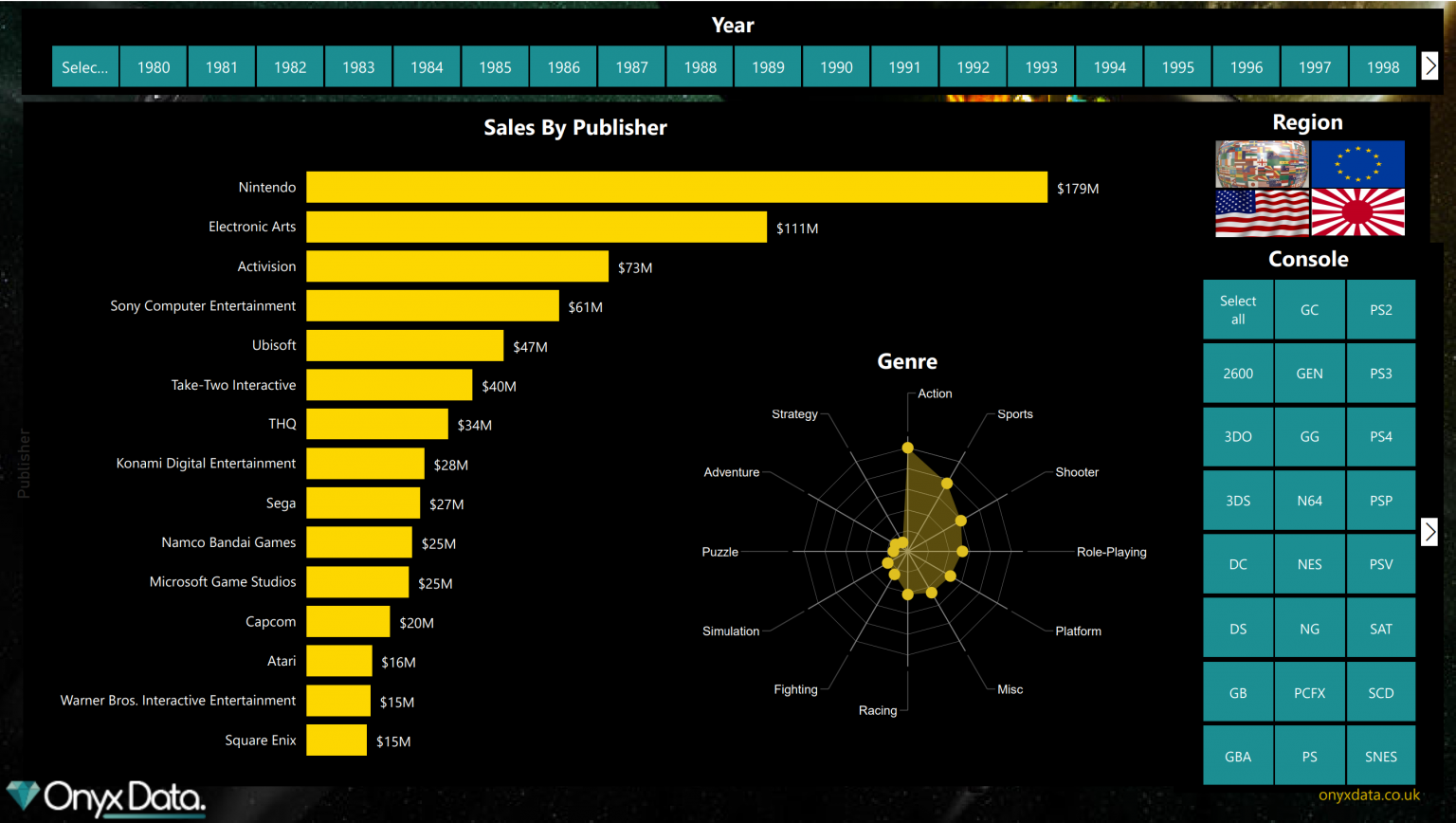Select the European Union flag region

(x=1357, y=164)
